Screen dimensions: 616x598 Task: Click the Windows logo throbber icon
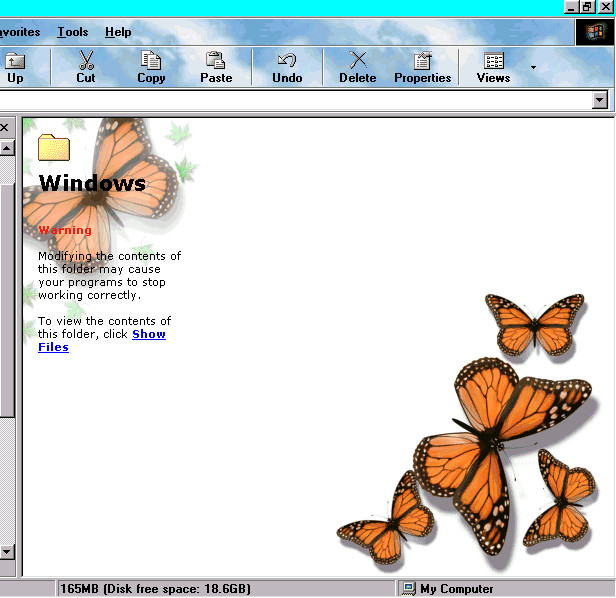pos(595,32)
